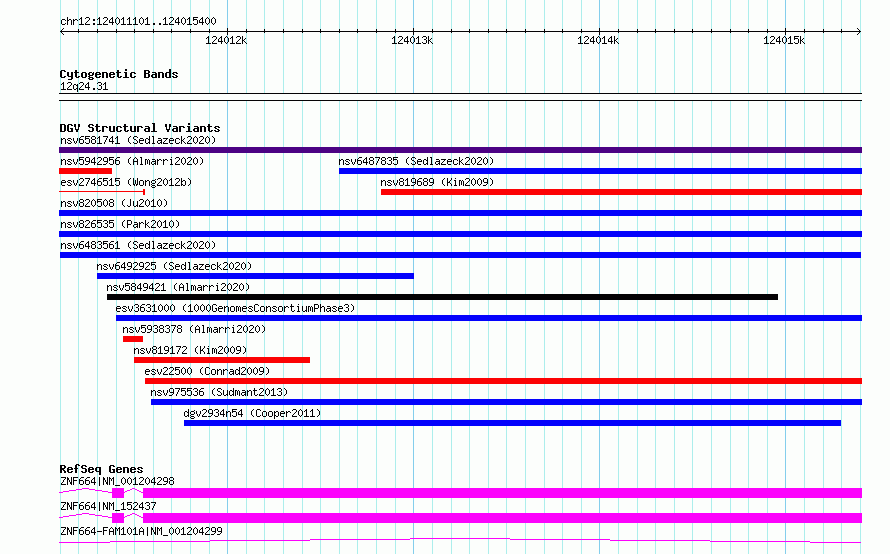
Task: Click the short red nsv5942956 bar
Action: [86, 171]
